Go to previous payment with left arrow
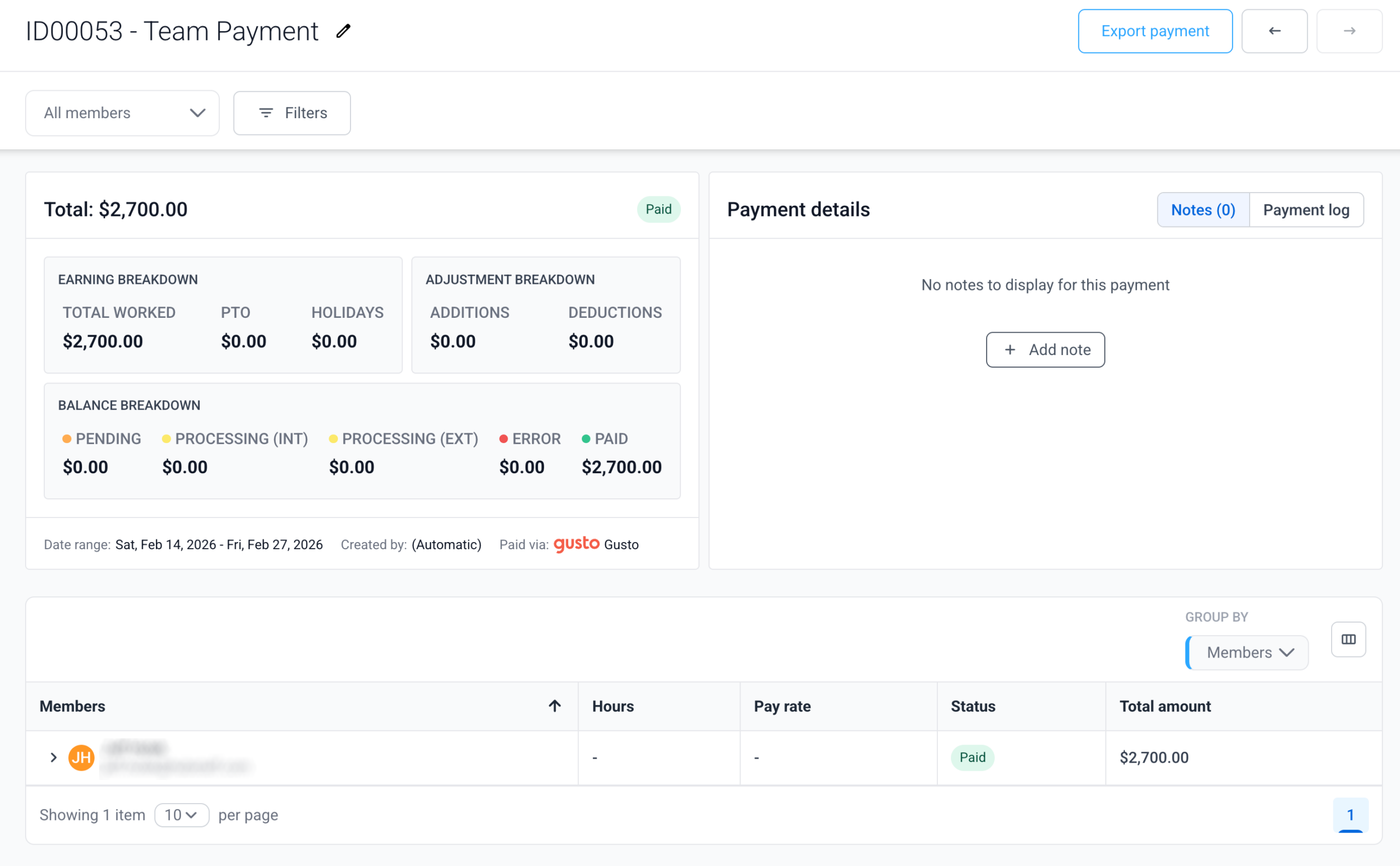1400x866 pixels. 1274,31
